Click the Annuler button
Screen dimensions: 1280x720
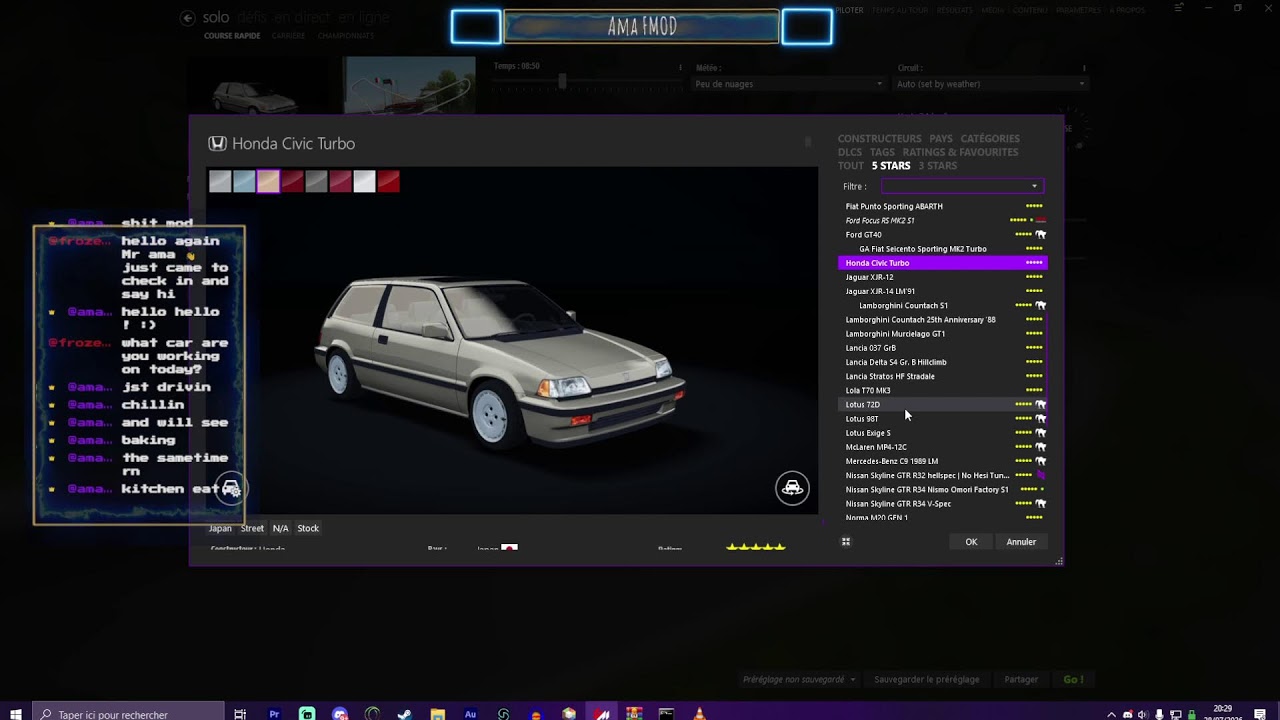coord(1021,542)
